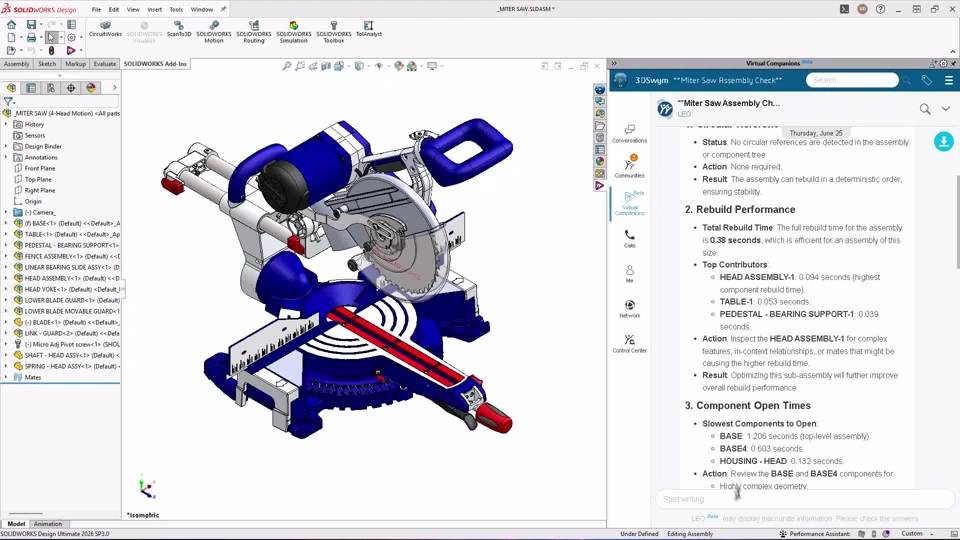The image size is (960, 540).
Task: Open Me in 3DSwym sidebar
Action: coord(629,274)
